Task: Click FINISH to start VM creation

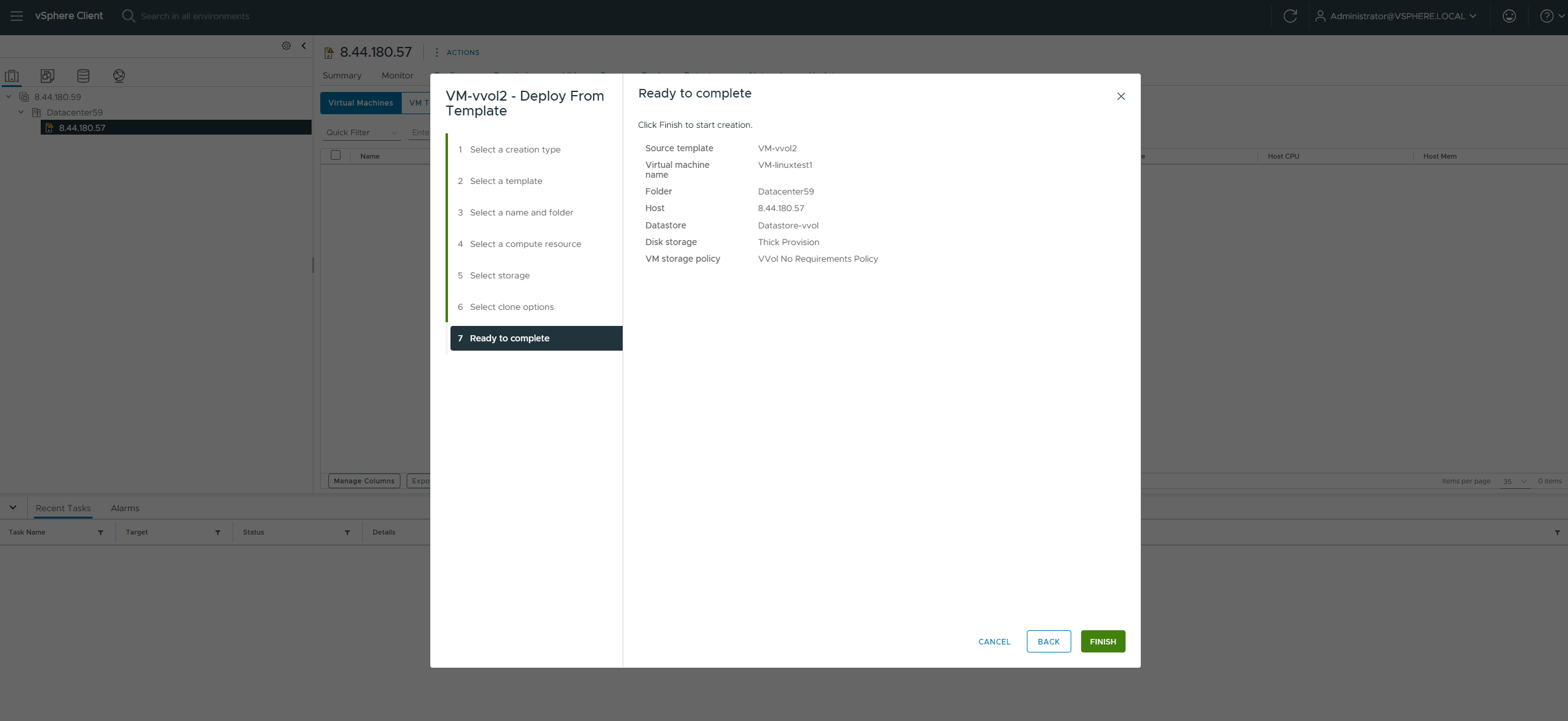Action: click(x=1103, y=641)
